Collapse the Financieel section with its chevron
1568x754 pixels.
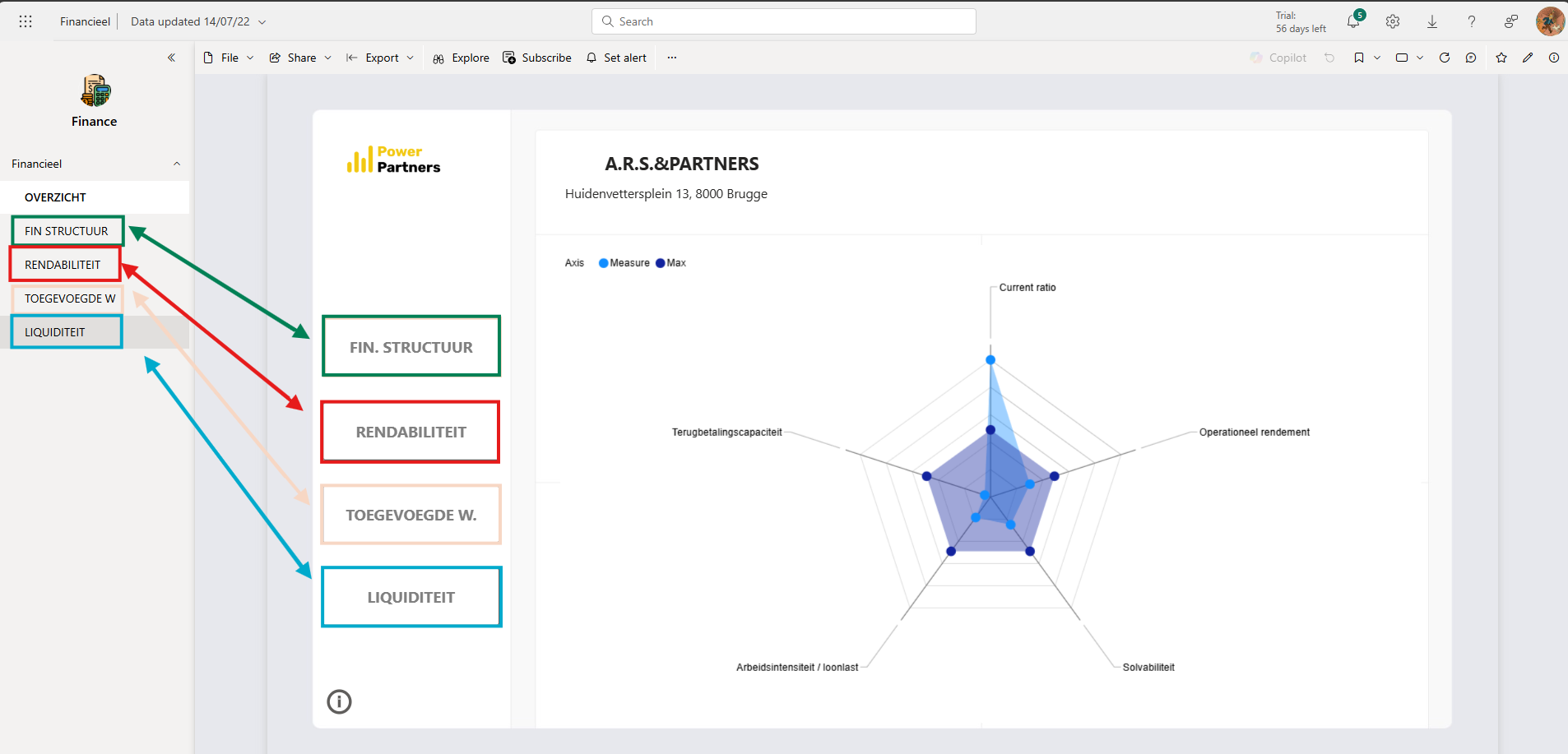pos(176,163)
